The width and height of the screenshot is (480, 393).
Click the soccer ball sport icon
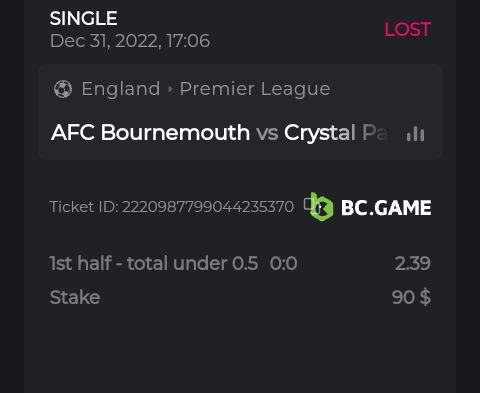point(63,89)
